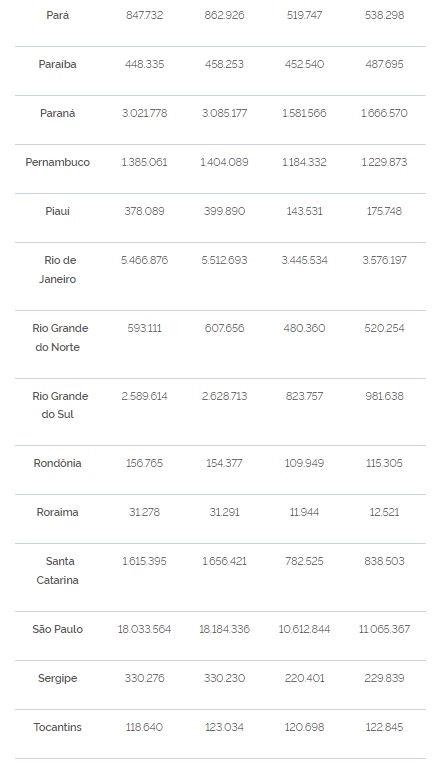434x765 pixels.
Task: Select São Paulo value 18.184.336
Action: pos(224,629)
